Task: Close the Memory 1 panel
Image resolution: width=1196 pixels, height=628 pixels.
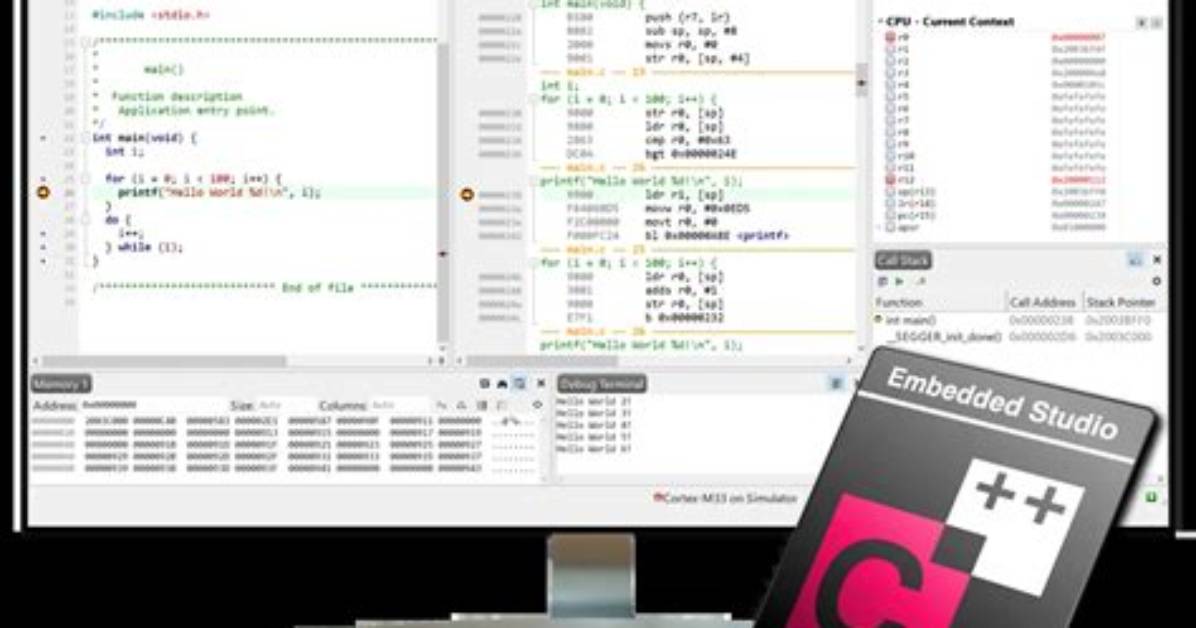Action: pos(541,384)
